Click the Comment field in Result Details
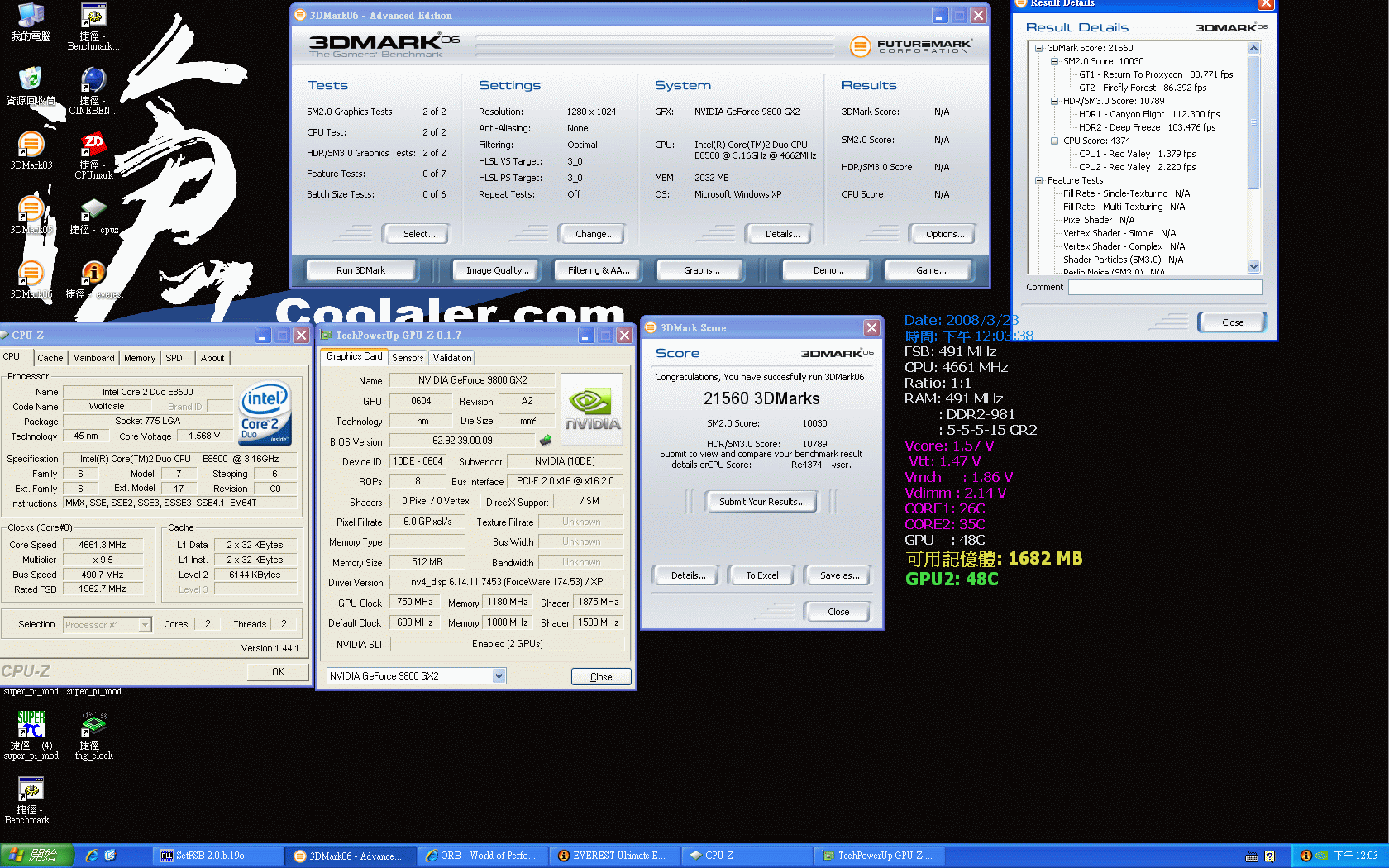Image resolution: width=1389 pixels, height=868 pixels. pyautogui.click(x=1165, y=288)
